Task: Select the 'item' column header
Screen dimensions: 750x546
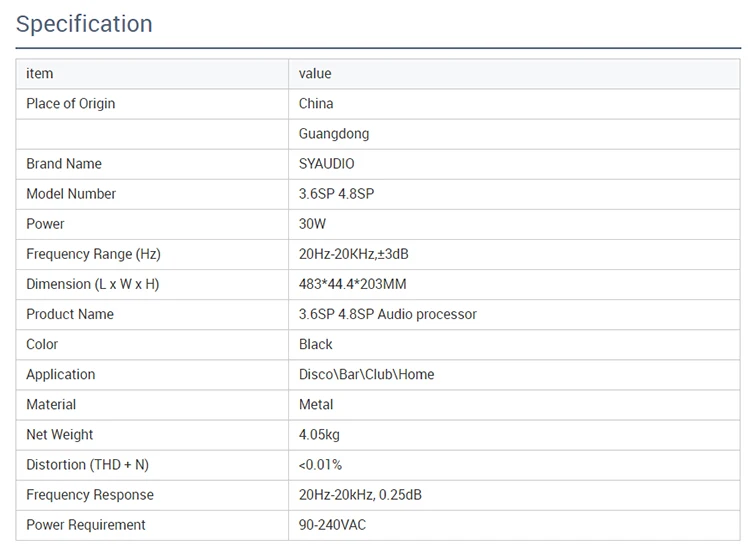Action: click(40, 74)
